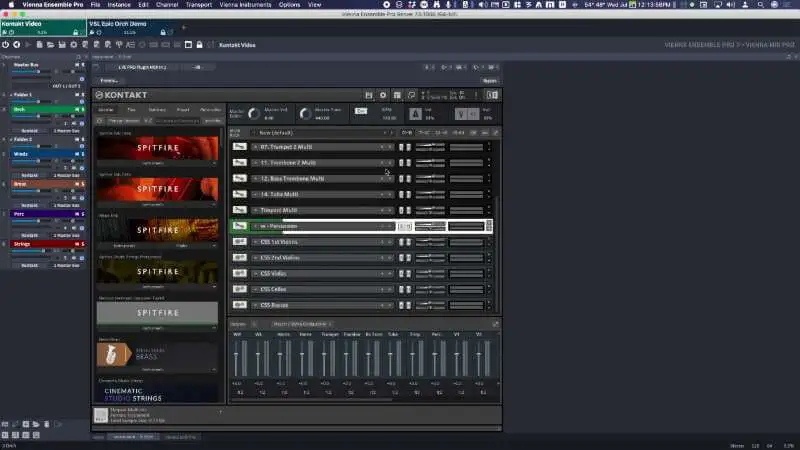Click the Kontakt save floppy disk icon
The height and width of the screenshot is (450, 800).
[369, 95]
